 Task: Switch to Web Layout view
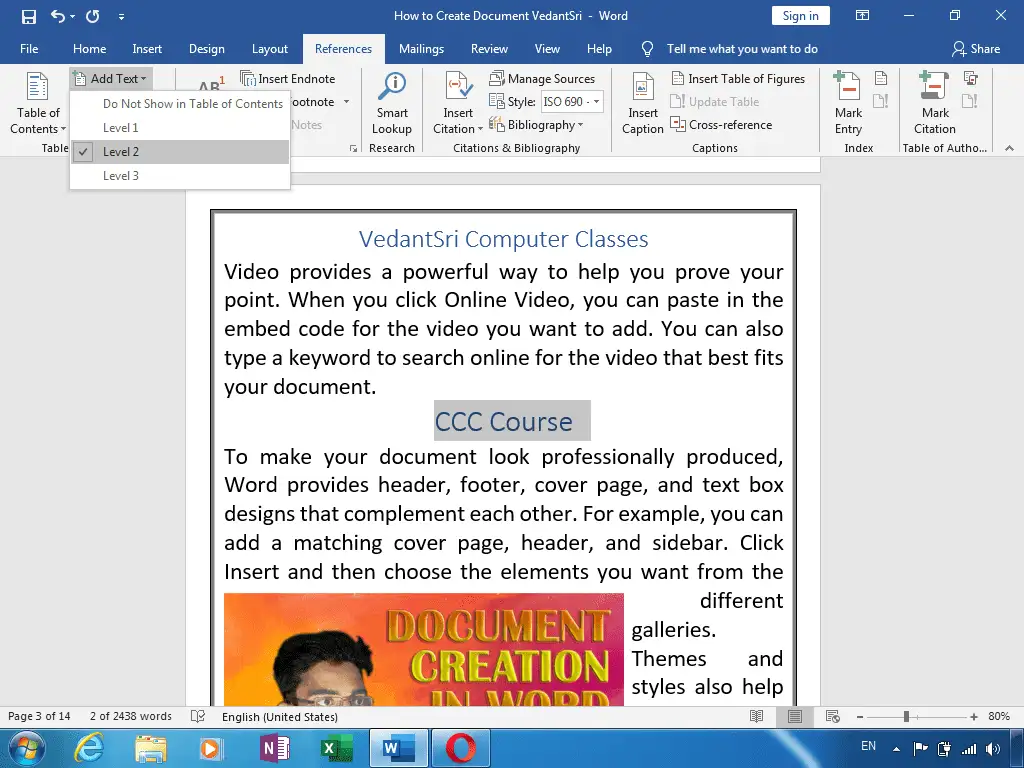[833, 716]
